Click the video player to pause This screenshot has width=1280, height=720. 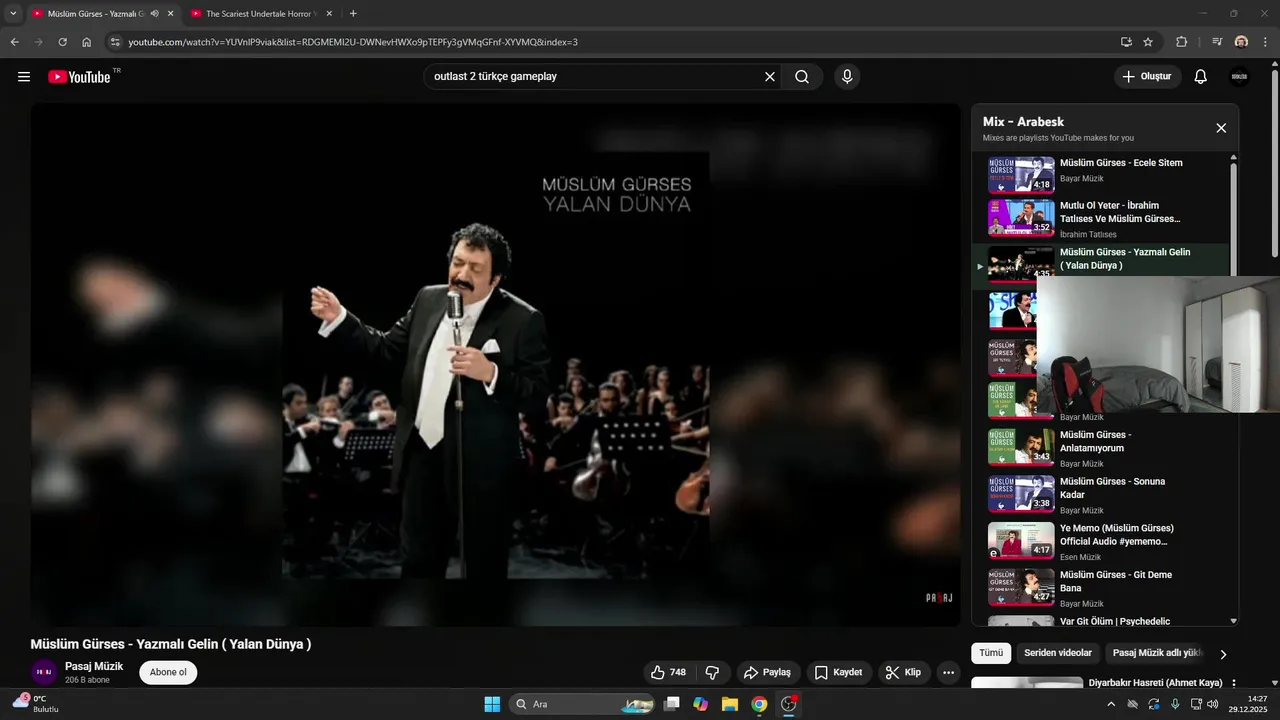pyautogui.click(x=495, y=365)
